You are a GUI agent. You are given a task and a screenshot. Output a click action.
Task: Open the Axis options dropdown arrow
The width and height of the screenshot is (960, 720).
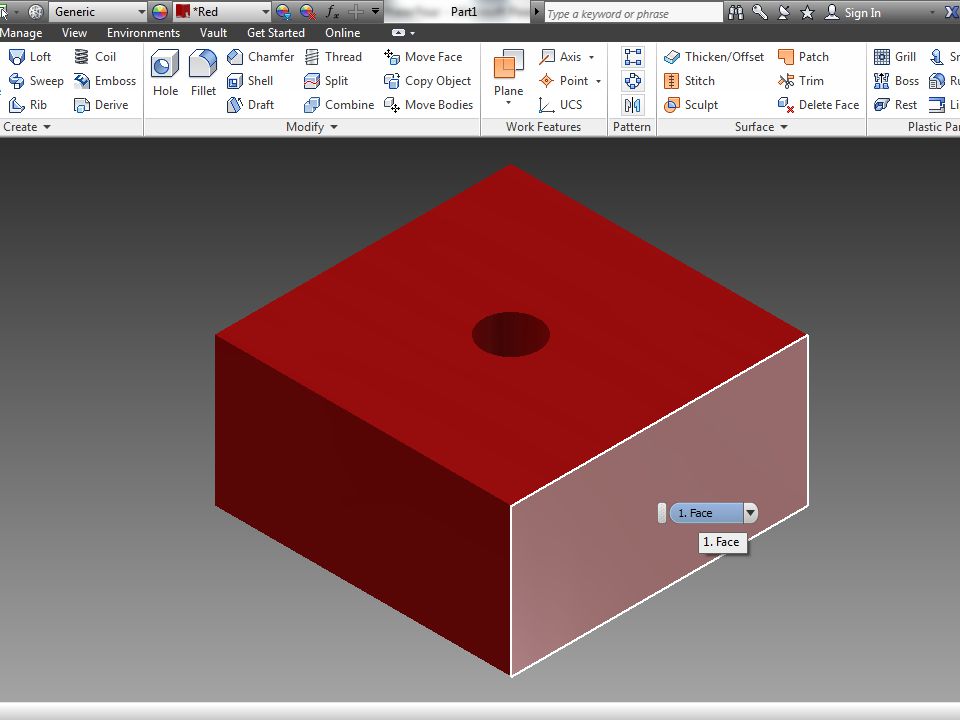(x=591, y=58)
